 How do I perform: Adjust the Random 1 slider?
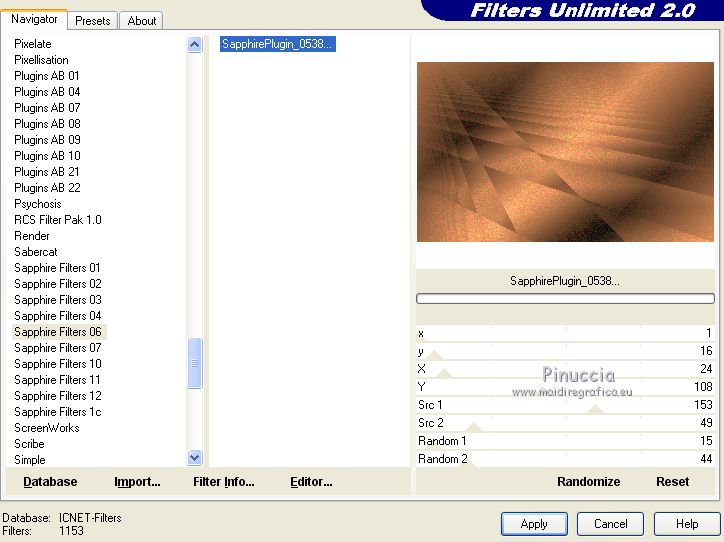[565, 441]
